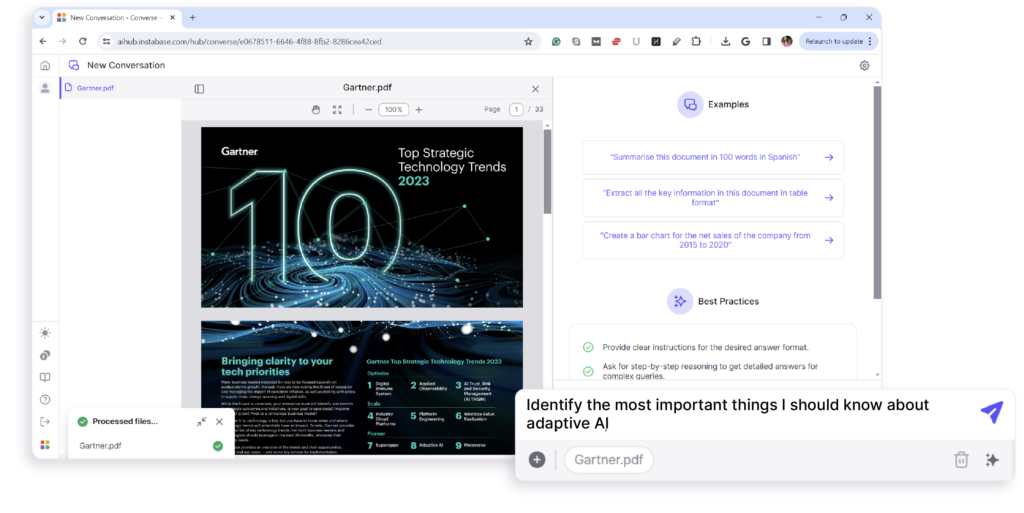The image size is (1024, 513).
Task: Run the Spanish summary example prompt
Action: click(x=713, y=157)
